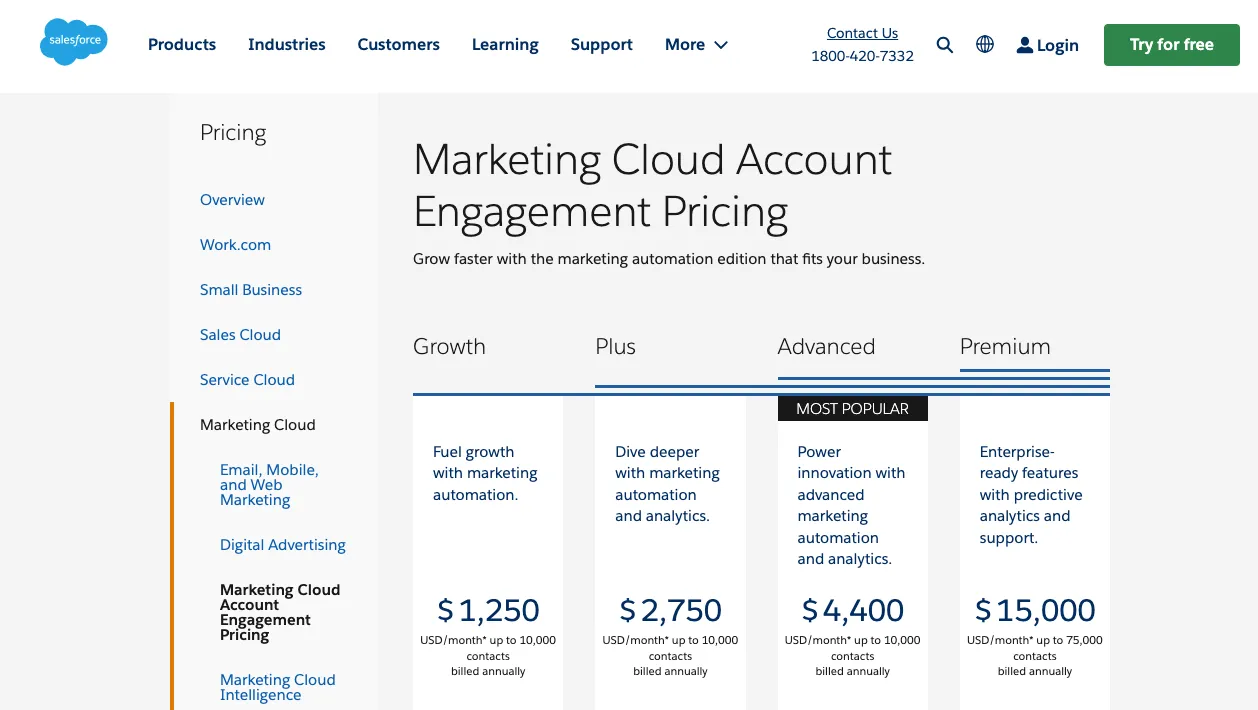The width and height of the screenshot is (1258, 710).
Task: Open the Industries menu
Action: coord(287,44)
